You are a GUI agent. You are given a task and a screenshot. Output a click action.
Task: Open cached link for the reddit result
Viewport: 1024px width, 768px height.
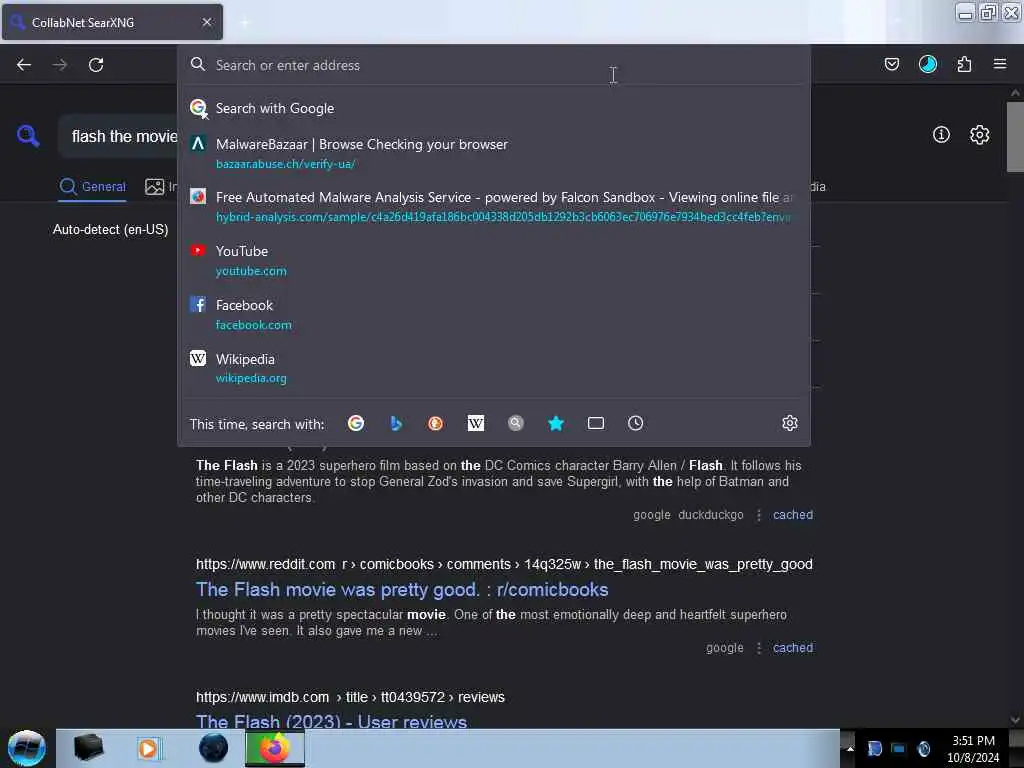click(x=793, y=648)
